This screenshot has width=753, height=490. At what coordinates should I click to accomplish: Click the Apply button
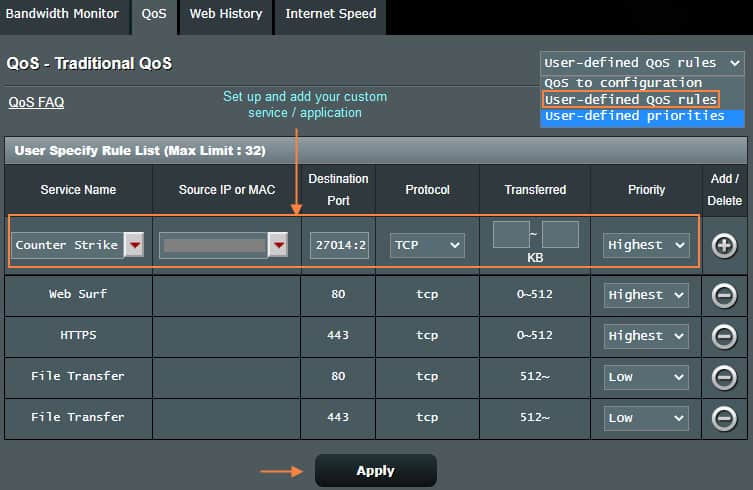coord(376,470)
